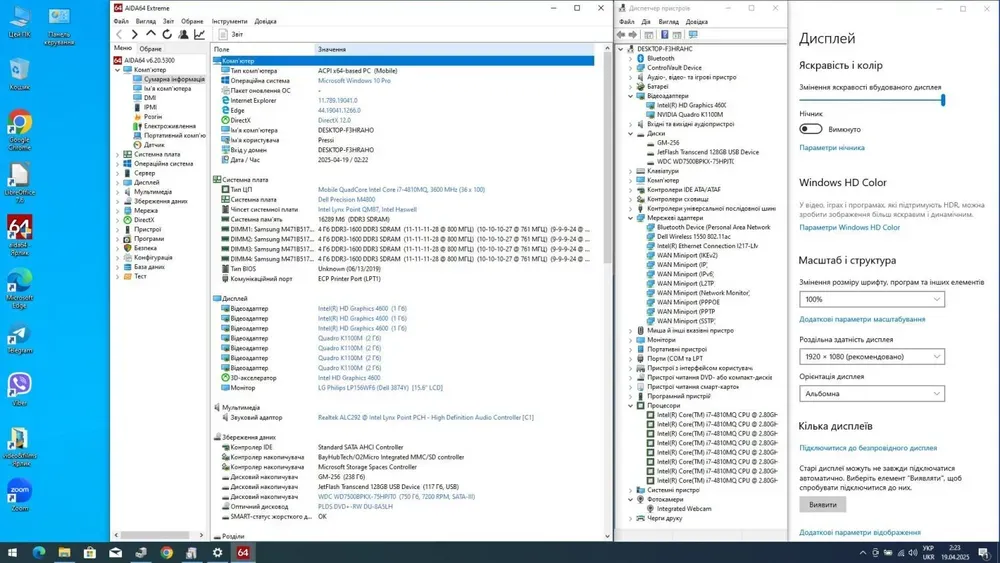The height and width of the screenshot is (563, 1000).
Task: Collapse the Відеоадаптери node in Device Manager
Action: click(631, 96)
